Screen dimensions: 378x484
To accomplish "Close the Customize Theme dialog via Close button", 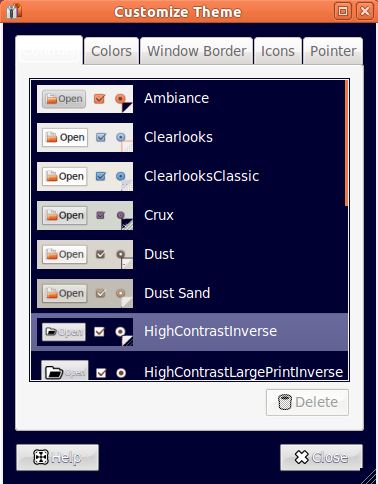I will click(321, 457).
